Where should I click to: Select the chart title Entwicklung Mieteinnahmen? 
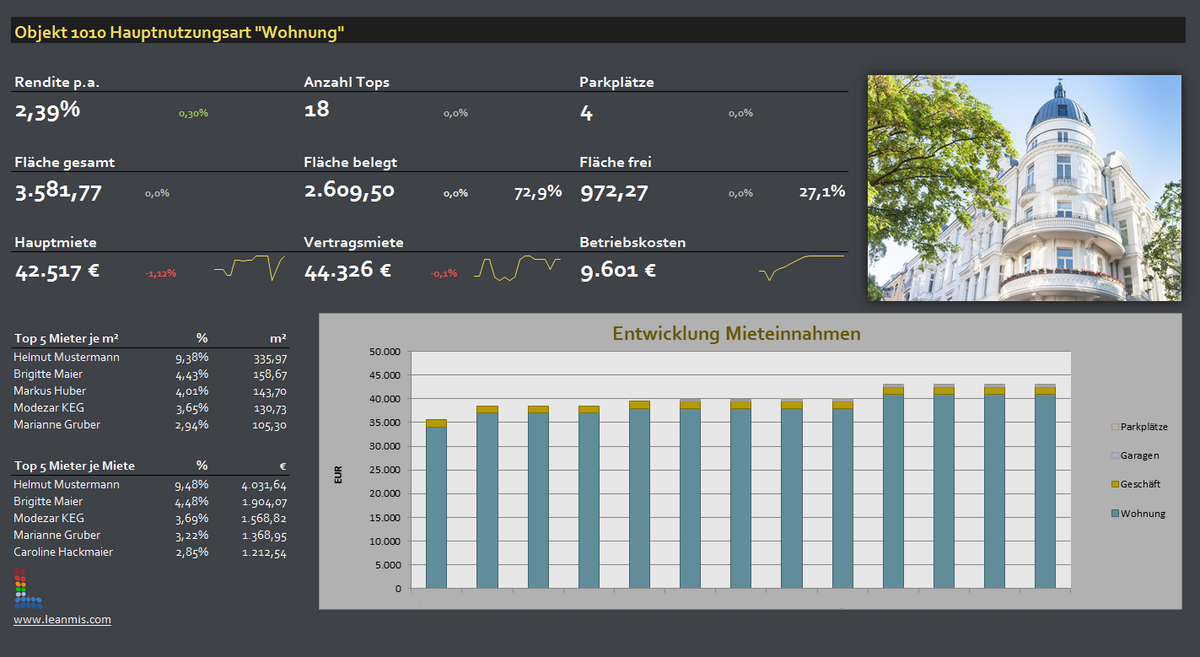[736, 334]
